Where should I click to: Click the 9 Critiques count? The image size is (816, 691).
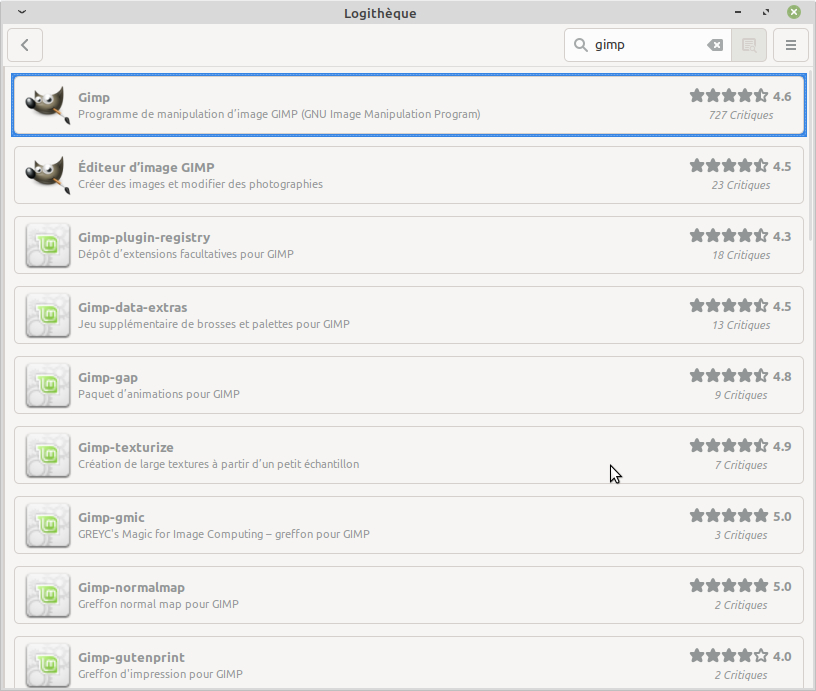pos(741,395)
